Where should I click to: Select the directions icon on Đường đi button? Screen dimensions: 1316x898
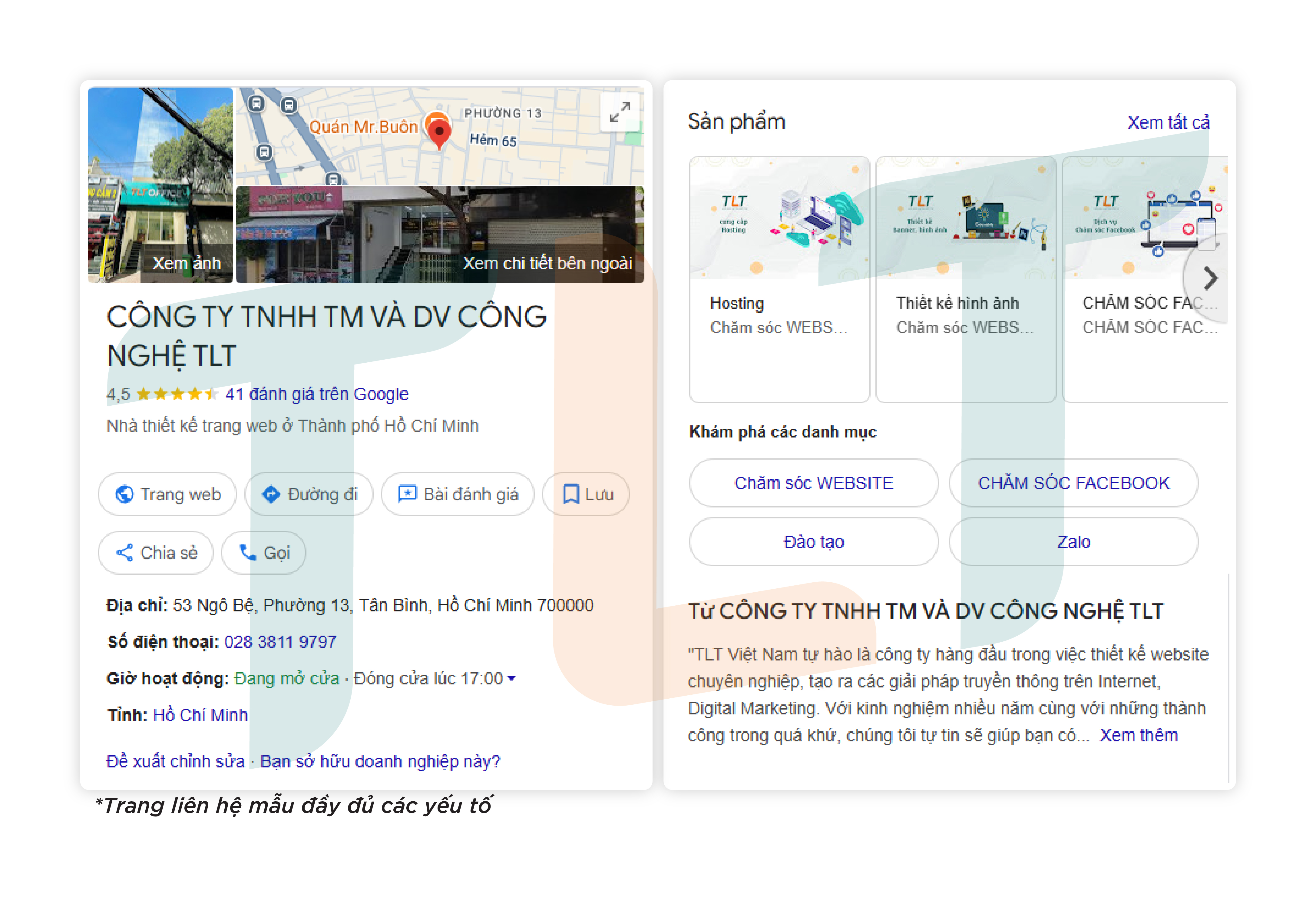coord(271,494)
